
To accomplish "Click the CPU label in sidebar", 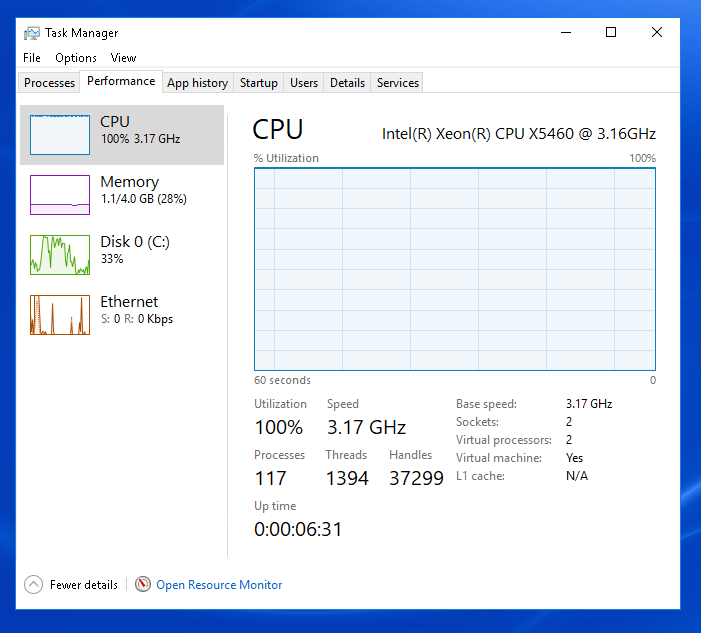I will pos(115,122).
